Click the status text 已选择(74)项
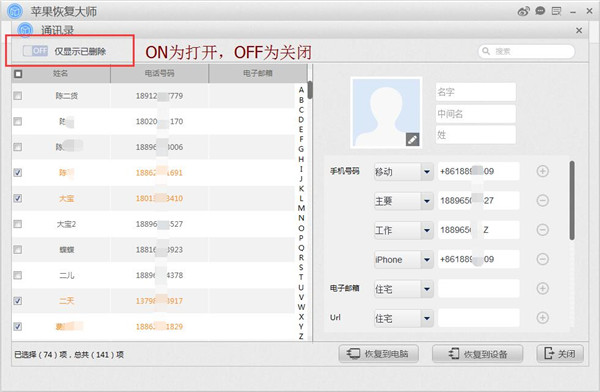600x392 pixels. coord(41,355)
